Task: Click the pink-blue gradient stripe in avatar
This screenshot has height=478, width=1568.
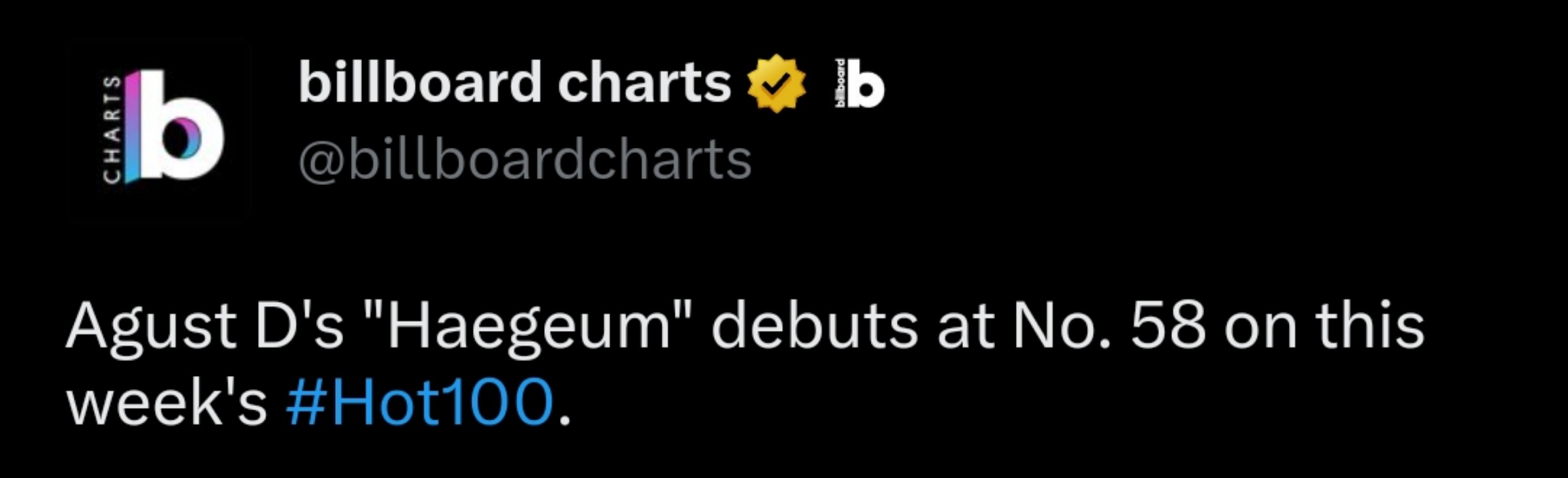Action: [131, 128]
